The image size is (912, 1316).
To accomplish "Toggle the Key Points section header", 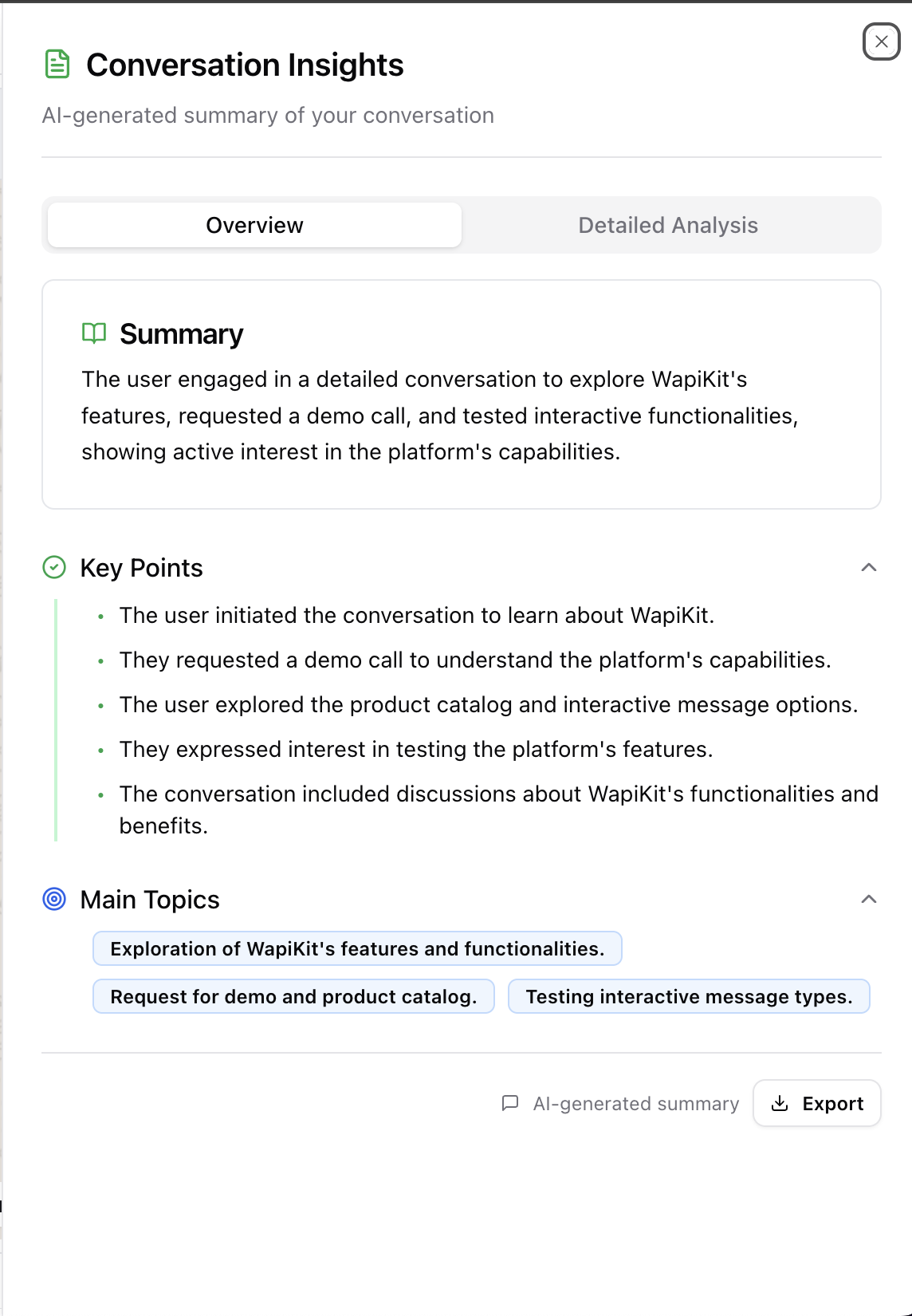I will click(x=142, y=568).
